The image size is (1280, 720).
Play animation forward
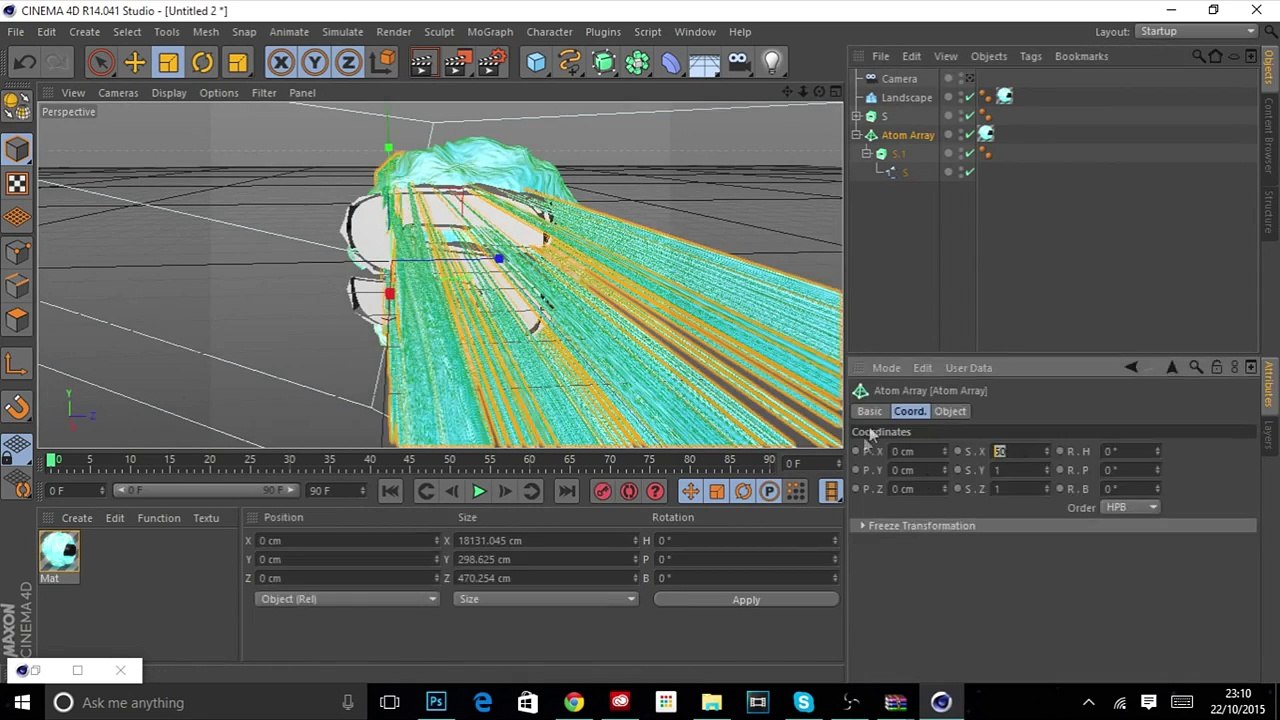point(478,491)
